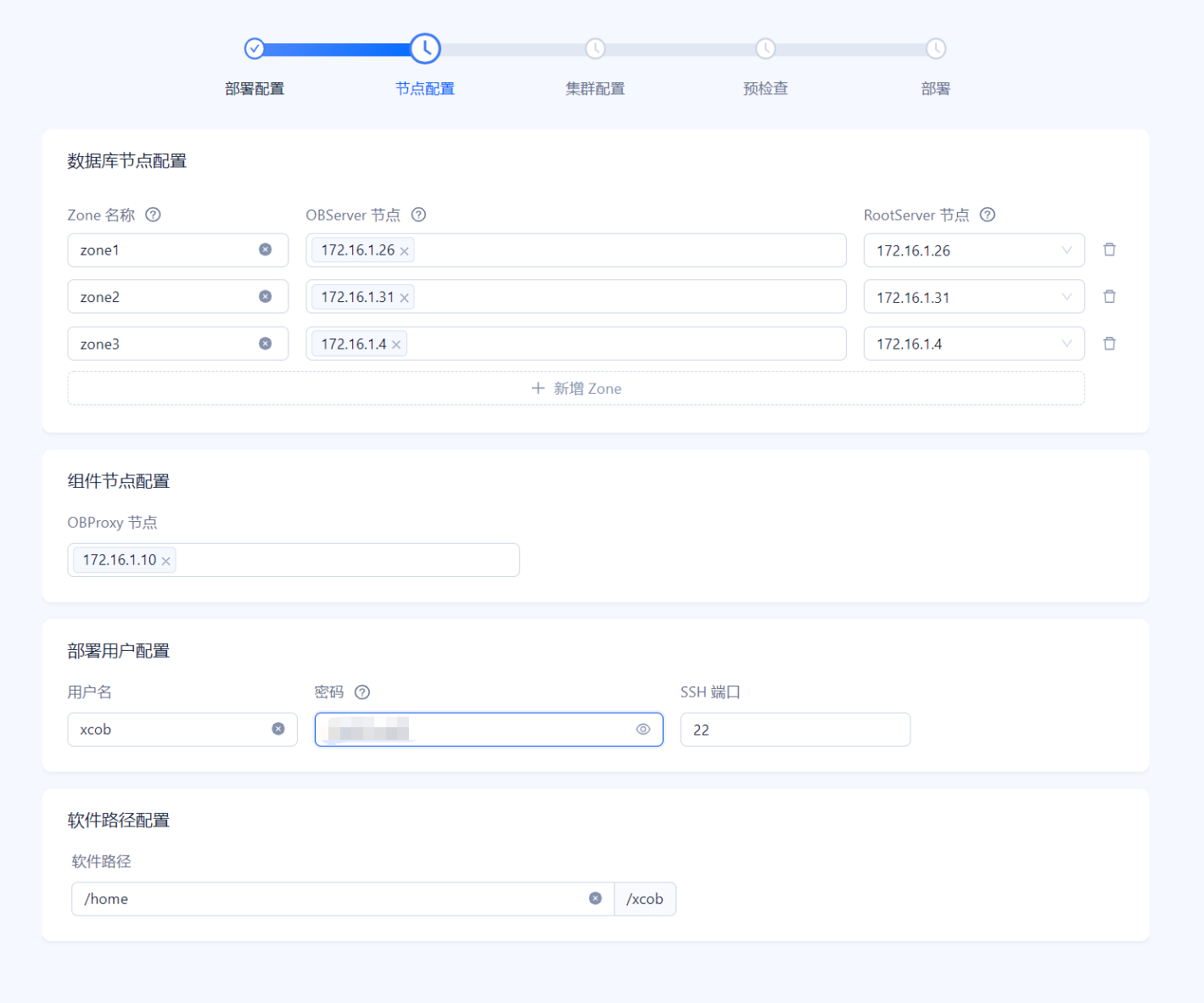Clear the zone1 name field
Image resolution: width=1204 pixels, height=1003 pixels.
point(266,249)
